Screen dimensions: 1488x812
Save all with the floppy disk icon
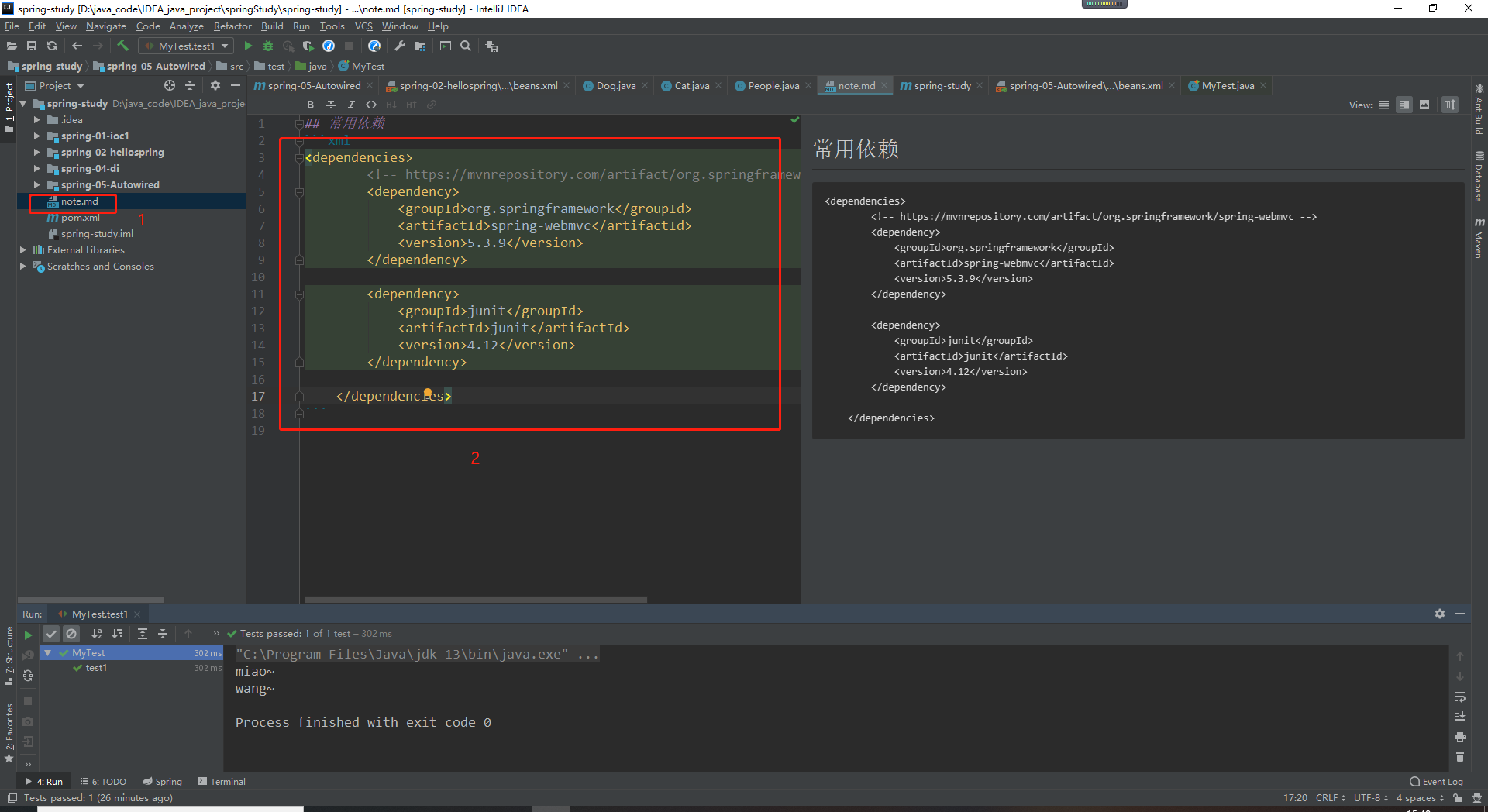click(x=32, y=46)
